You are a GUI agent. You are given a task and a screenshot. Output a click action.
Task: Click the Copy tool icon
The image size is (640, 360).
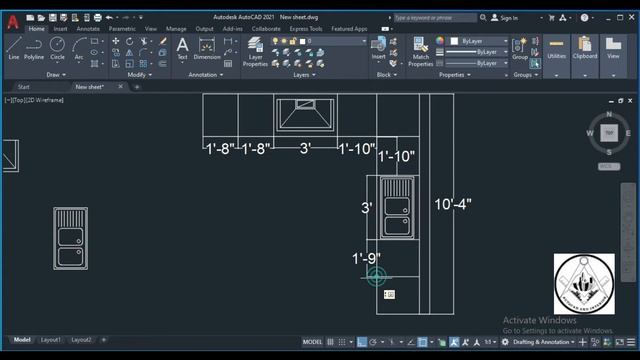[116, 53]
